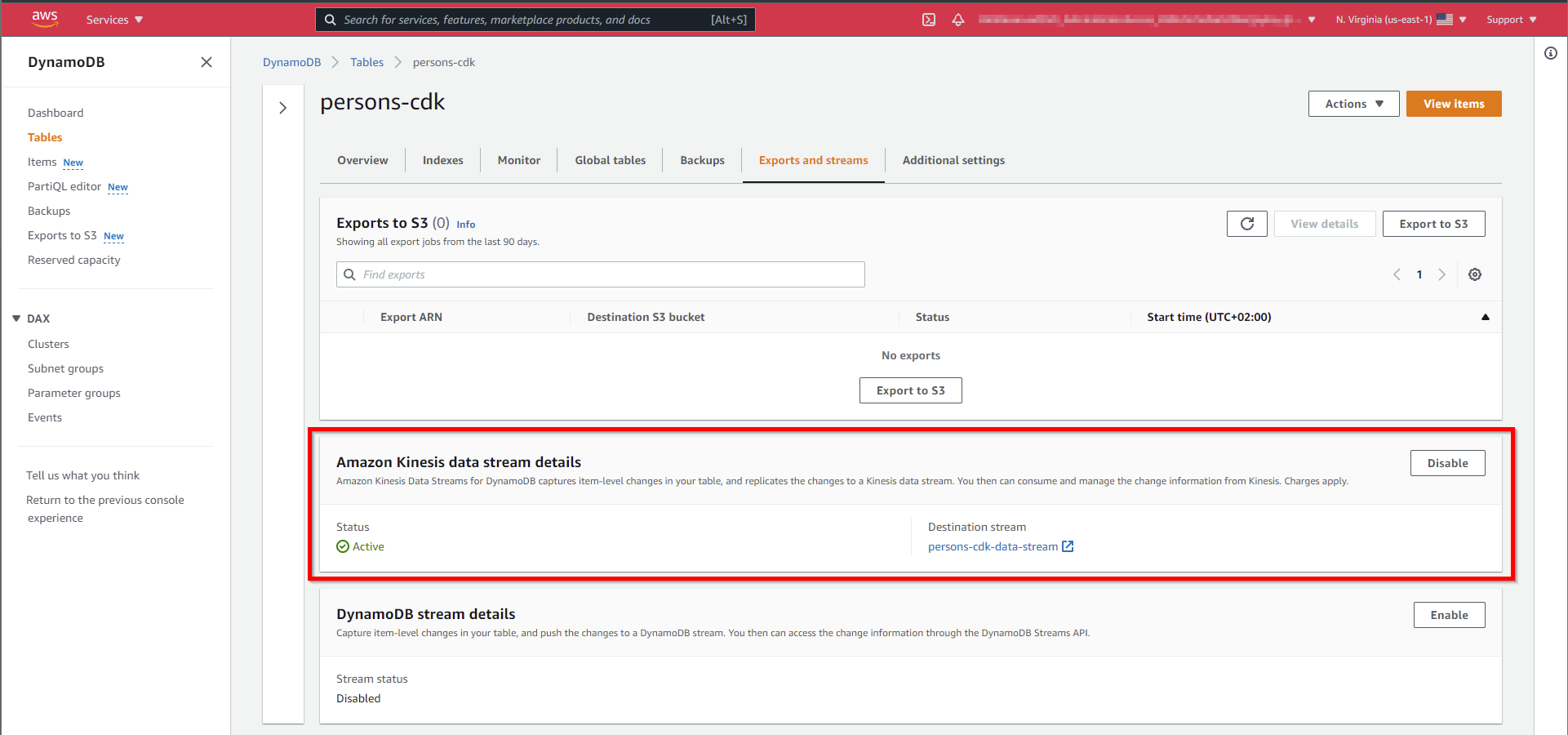Close the DynamoDB sidebar navigation
The width and height of the screenshot is (1568, 735).
(207, 62)
